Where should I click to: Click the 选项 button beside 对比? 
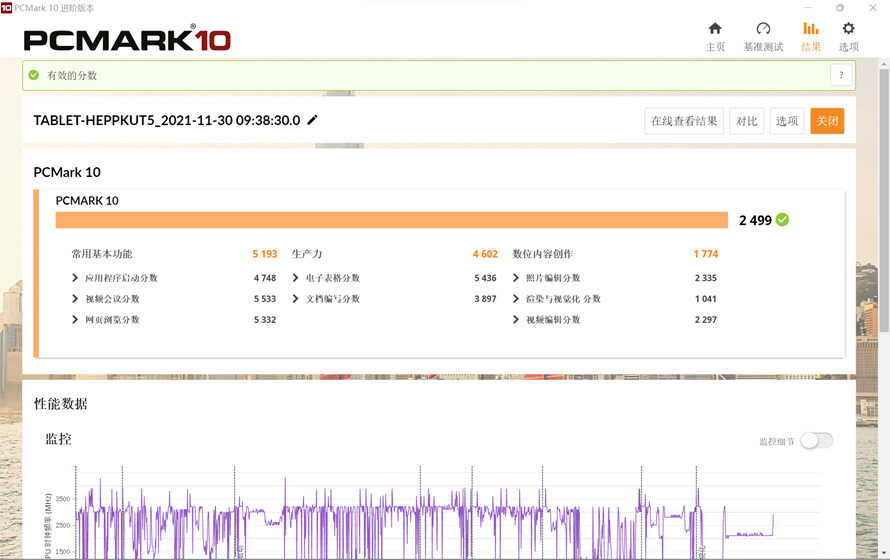pyautogui.click(x=787, y=121)
